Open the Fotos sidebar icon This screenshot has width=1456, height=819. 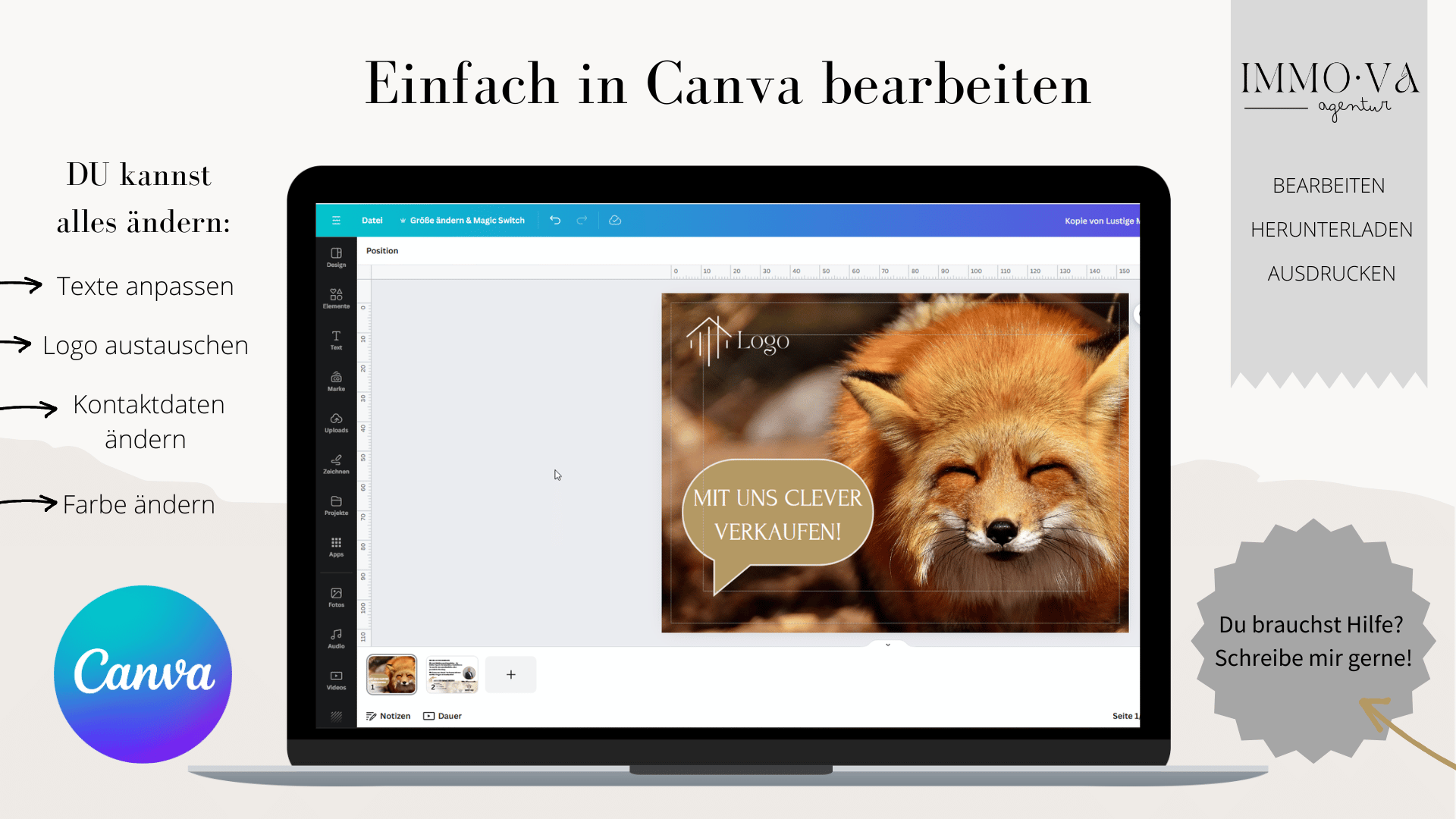336,597
